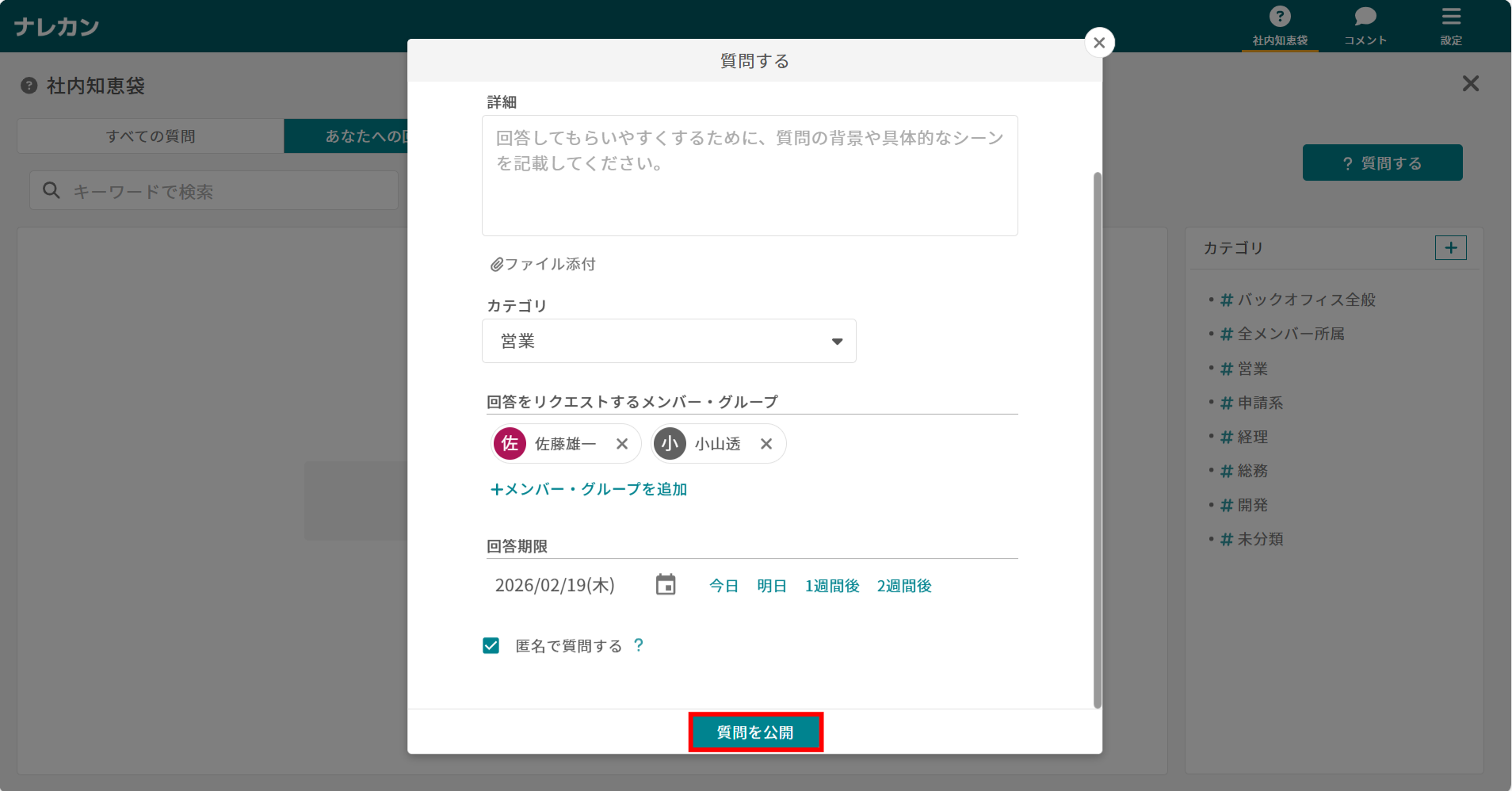Open the コメント panel icon
This screenshot has height=791, width=1512.
(1365, 16)
